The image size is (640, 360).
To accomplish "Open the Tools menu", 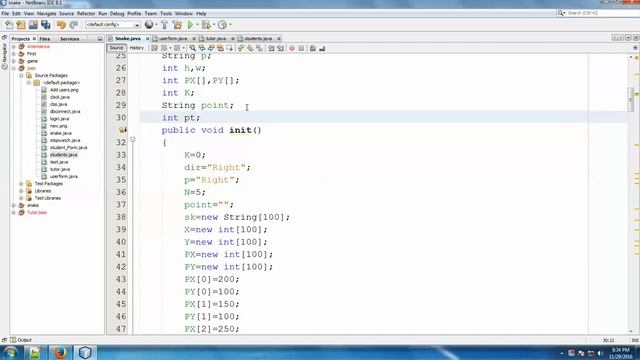I will point(166,13).
